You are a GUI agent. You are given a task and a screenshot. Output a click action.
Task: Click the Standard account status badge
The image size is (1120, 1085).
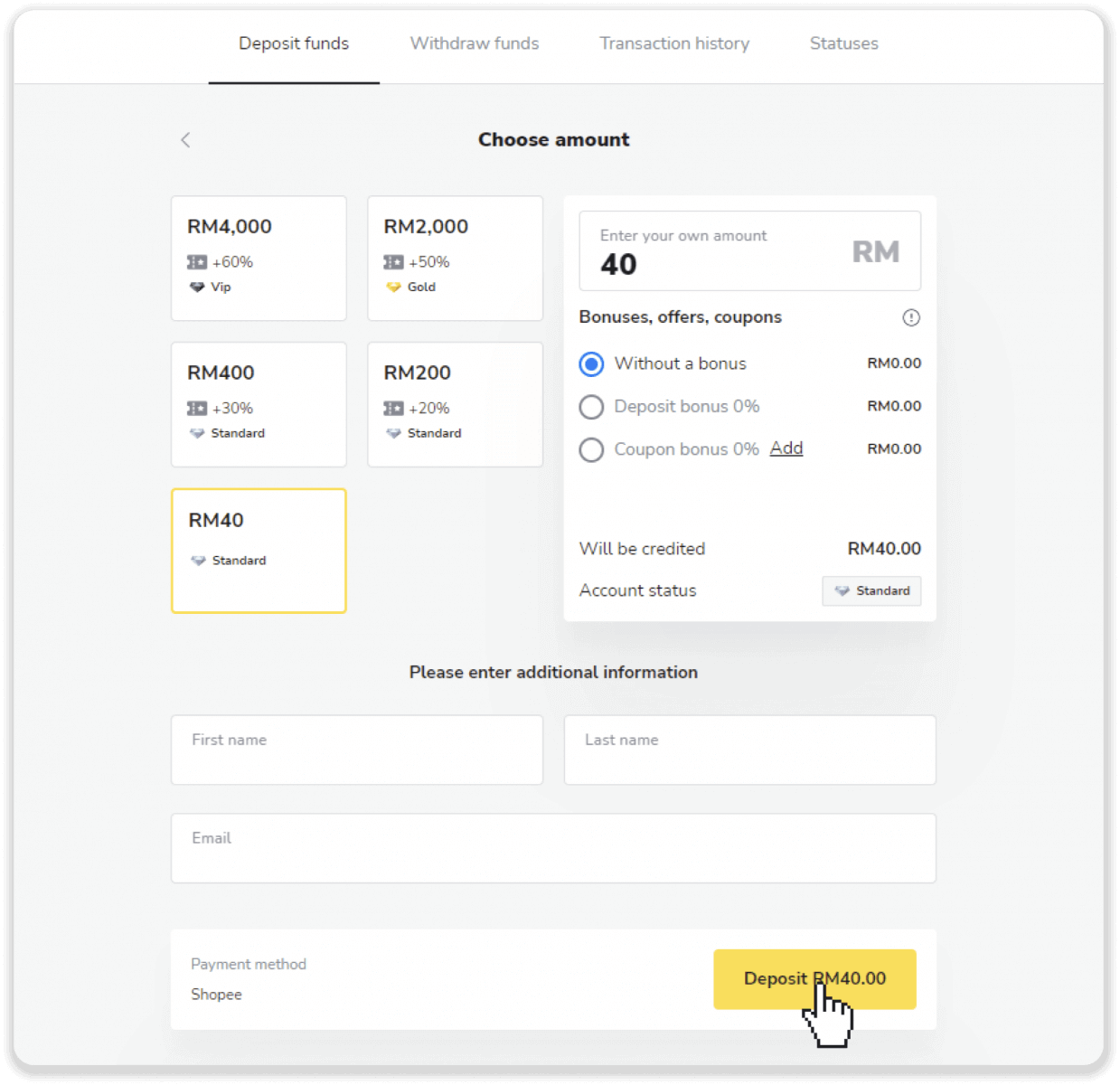(x=871, y=590)
